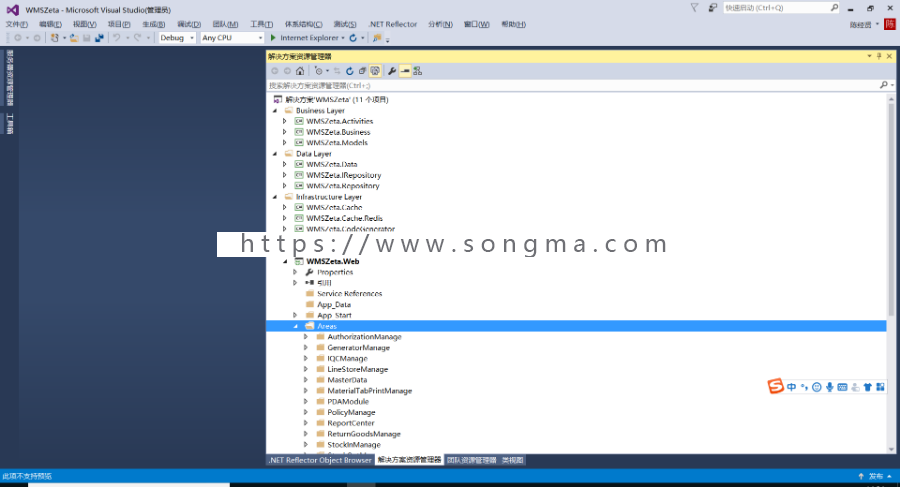
Task: Open Internet Explorer browser target dropdown arrow
Action: tap(343, 38)
